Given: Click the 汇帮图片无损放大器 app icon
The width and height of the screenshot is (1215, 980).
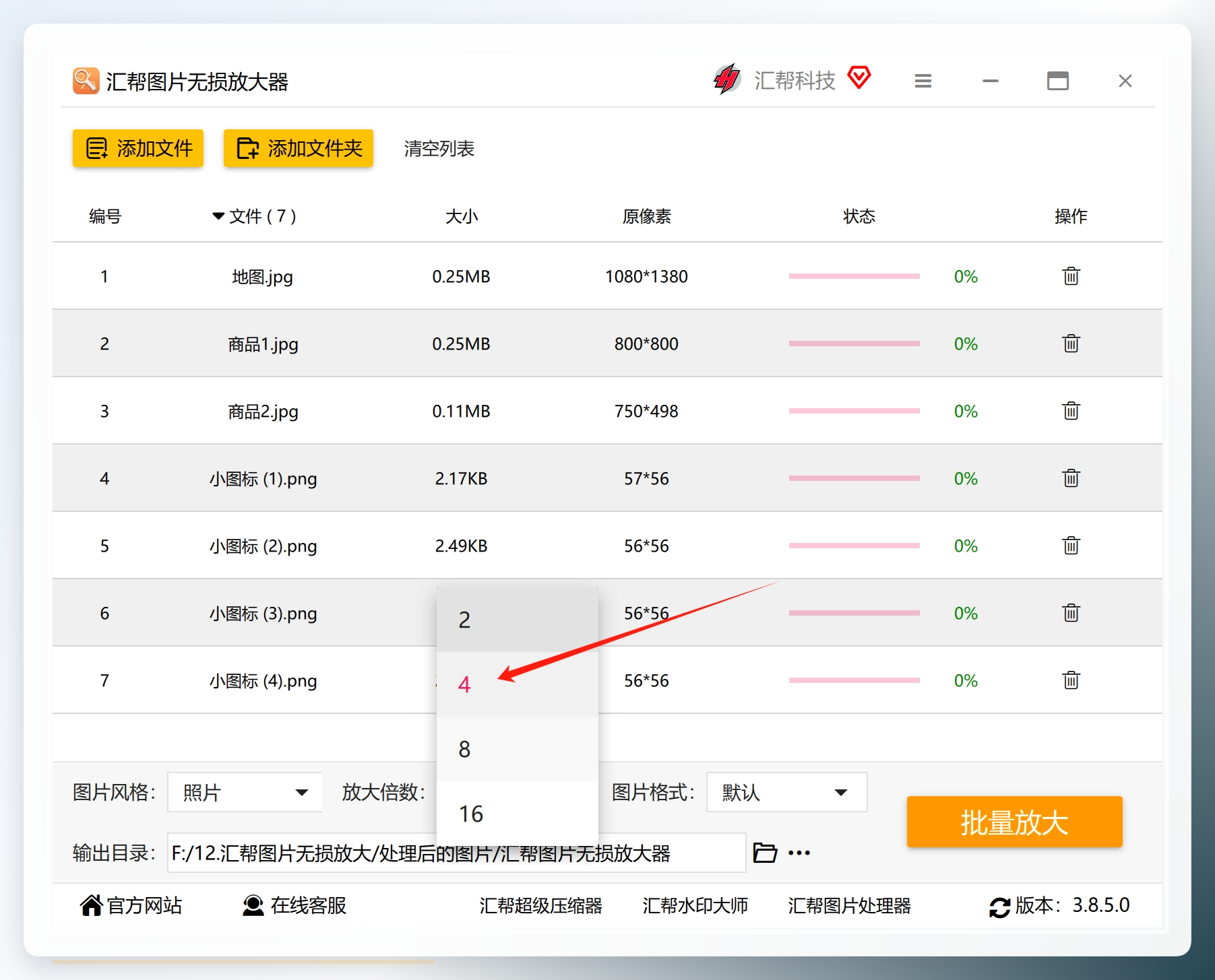Looking at the screenshot, I should pyautogui.click(x=86, y=81).
